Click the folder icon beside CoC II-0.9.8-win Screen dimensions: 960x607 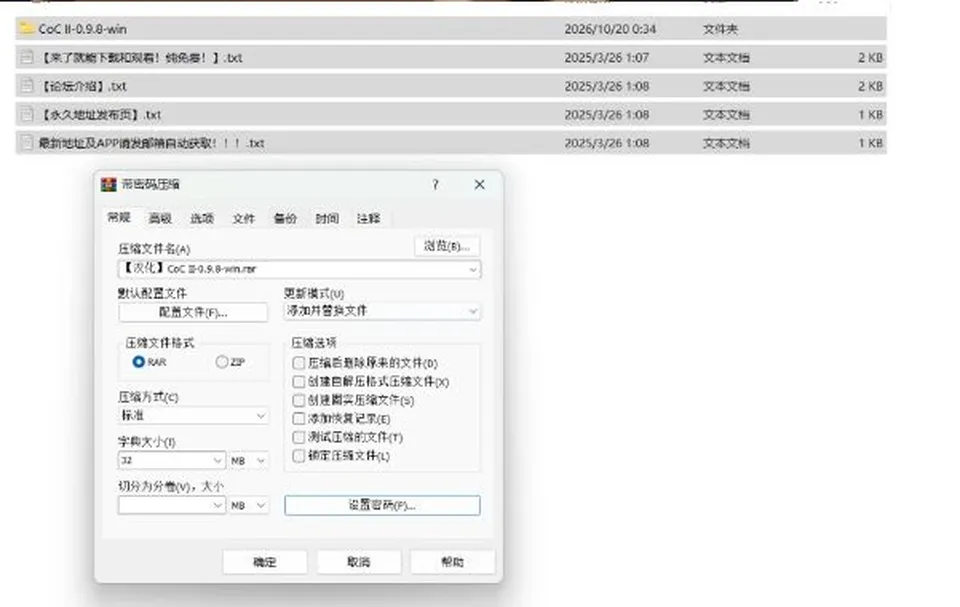pos(26,29)
